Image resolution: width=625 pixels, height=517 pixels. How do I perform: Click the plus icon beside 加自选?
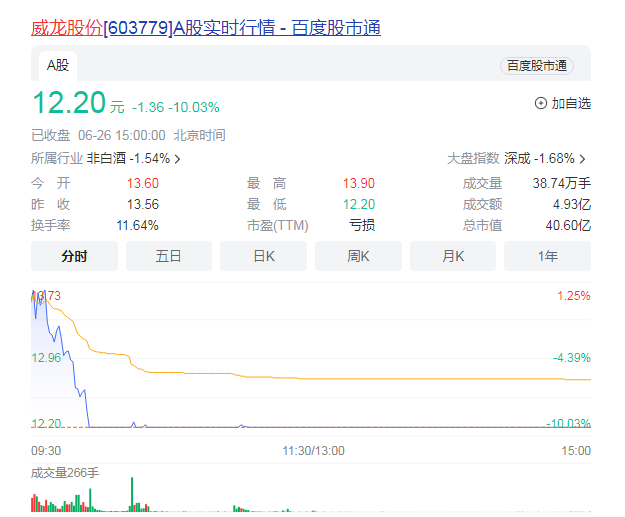tap(541, 103)
